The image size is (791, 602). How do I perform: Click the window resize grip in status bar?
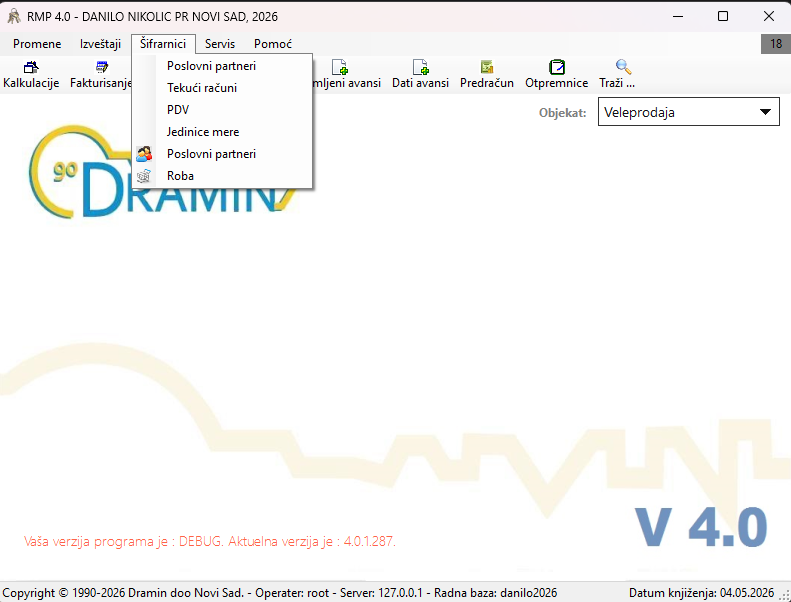pos(785,595)
